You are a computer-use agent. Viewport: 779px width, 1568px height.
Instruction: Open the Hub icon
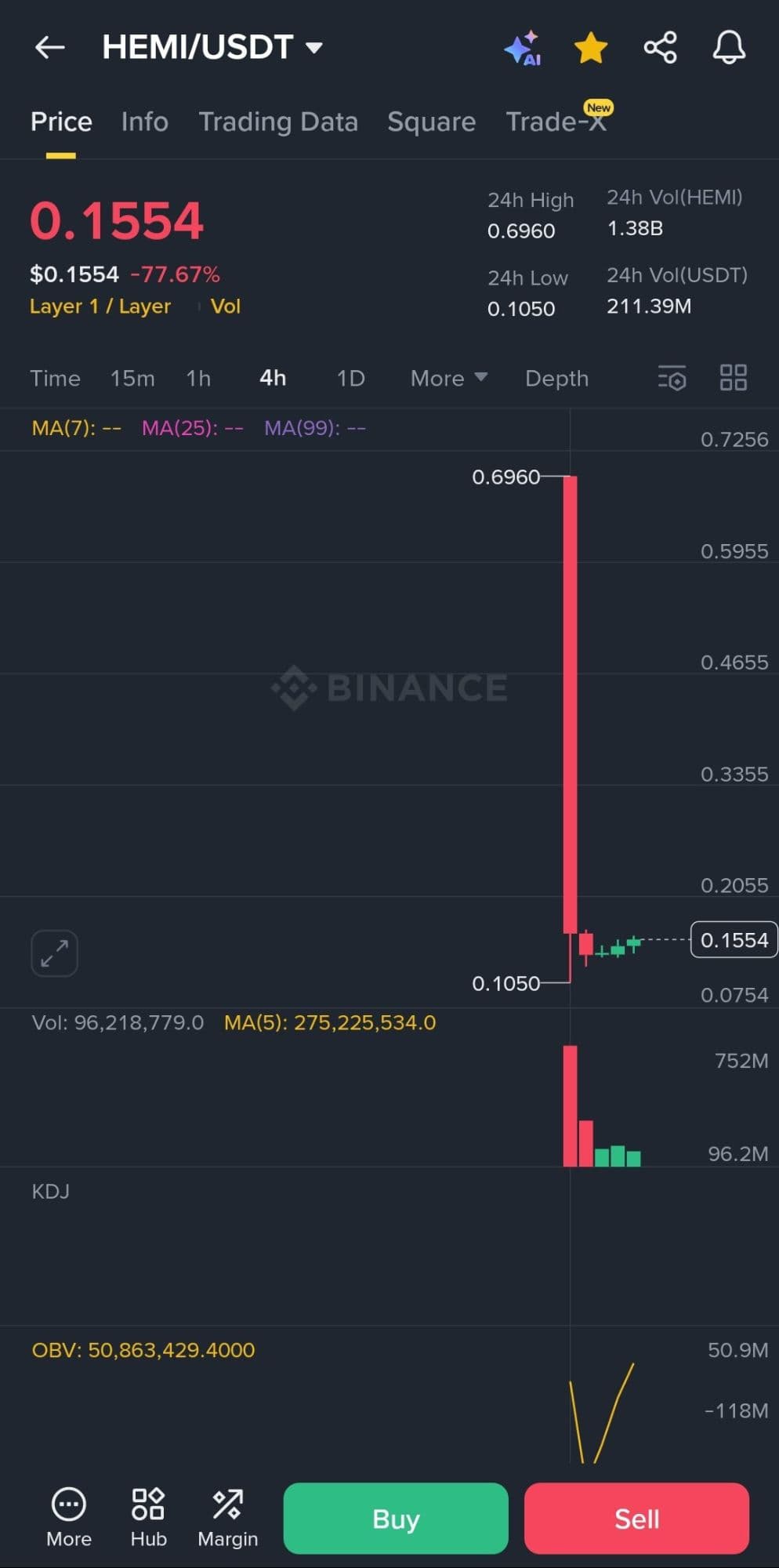point(148,1516)
